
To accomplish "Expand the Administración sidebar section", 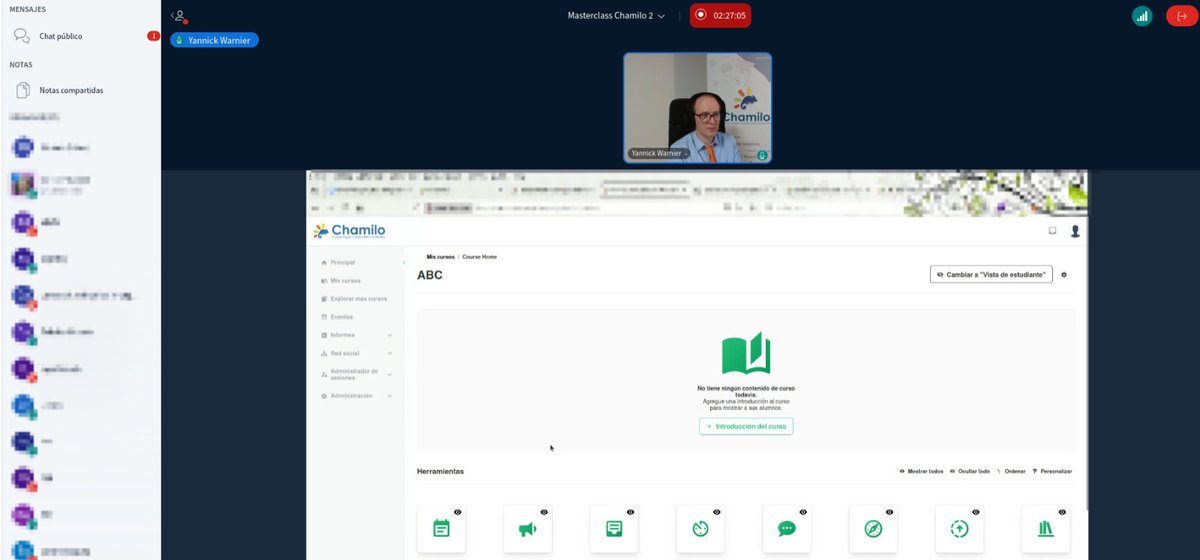I will [x=356, y=396].
